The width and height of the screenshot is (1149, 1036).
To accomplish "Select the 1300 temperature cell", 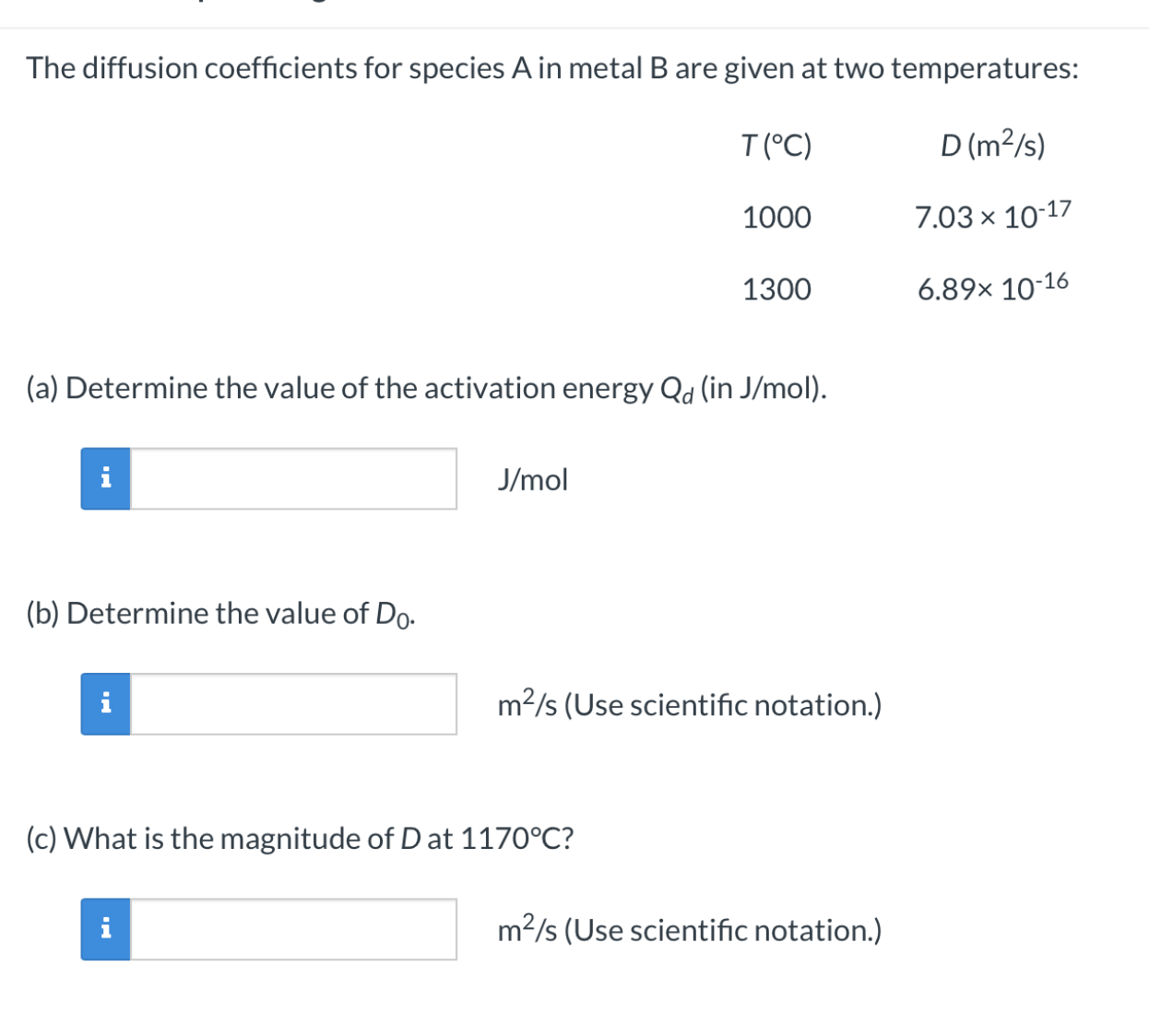I will pyautogui.click(x=776, y=289).
